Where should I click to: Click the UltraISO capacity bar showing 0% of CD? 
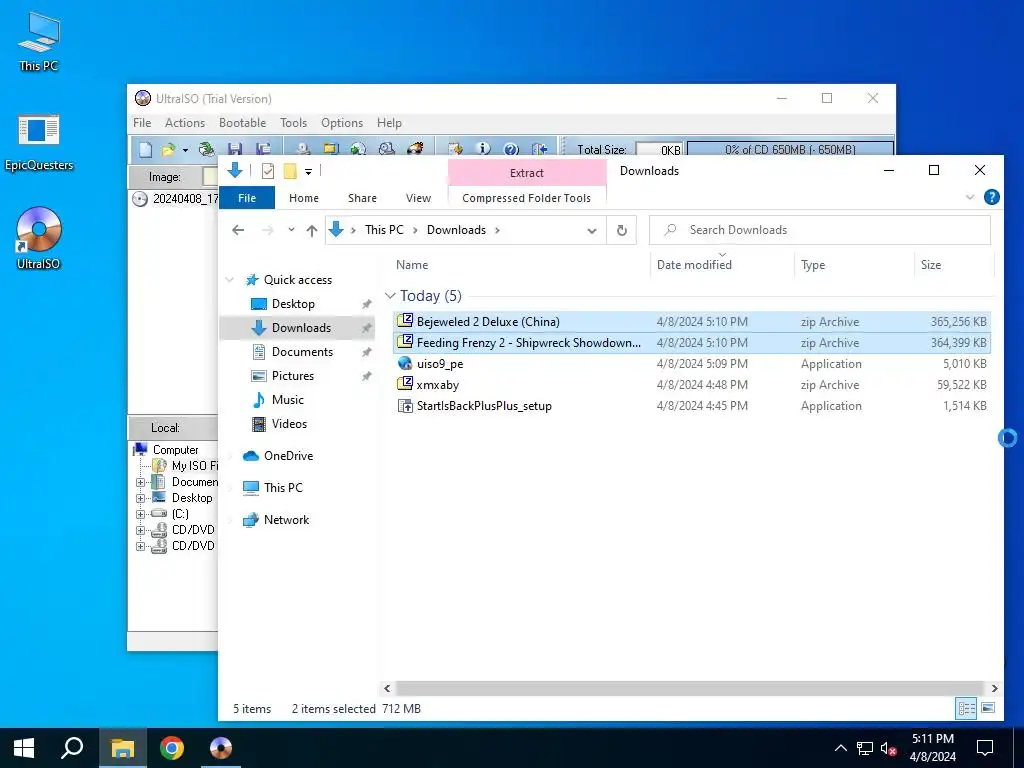pyautogui.click(x=790, y=150)
